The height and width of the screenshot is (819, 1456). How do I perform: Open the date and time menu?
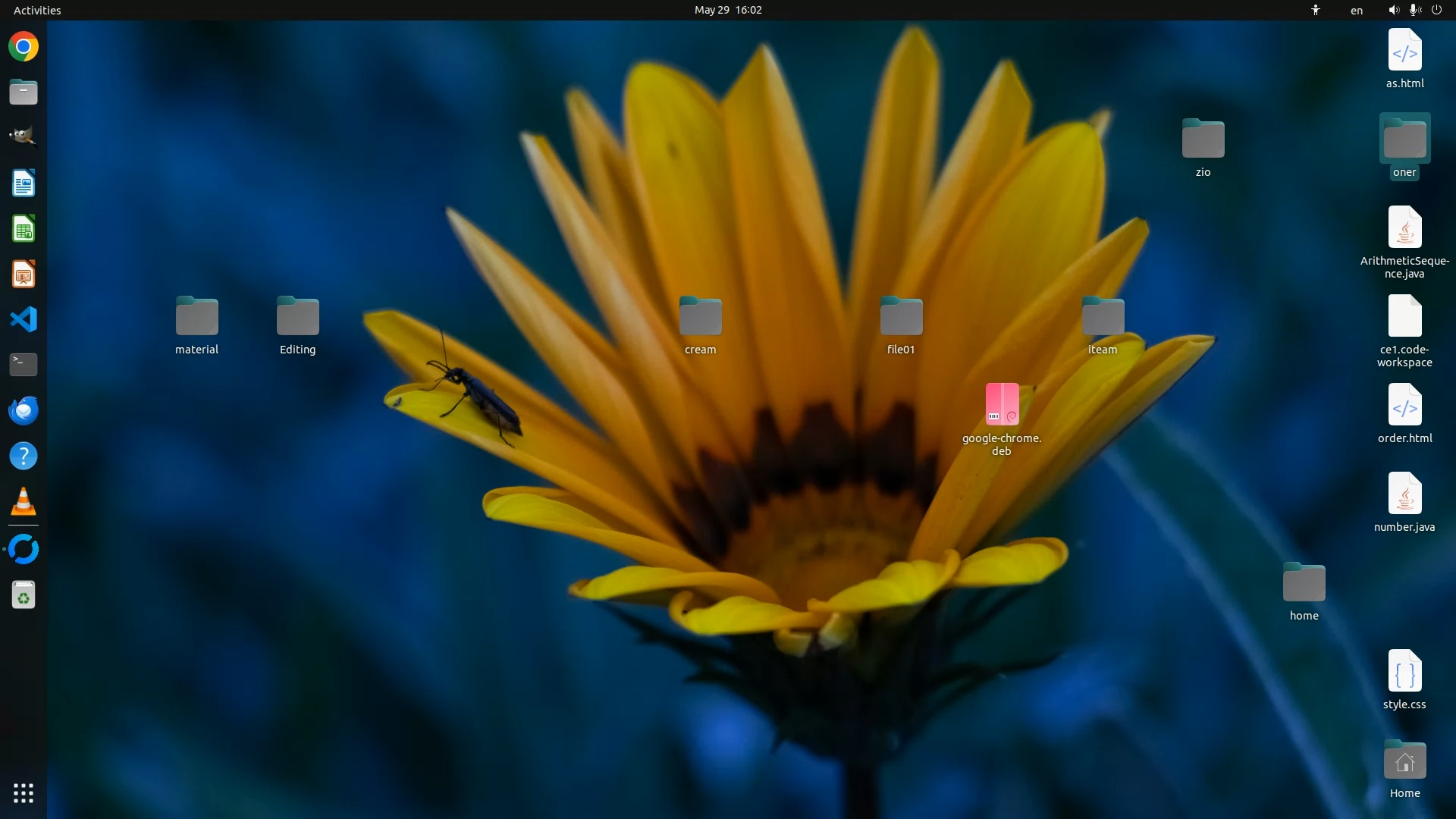coord(727,10)
